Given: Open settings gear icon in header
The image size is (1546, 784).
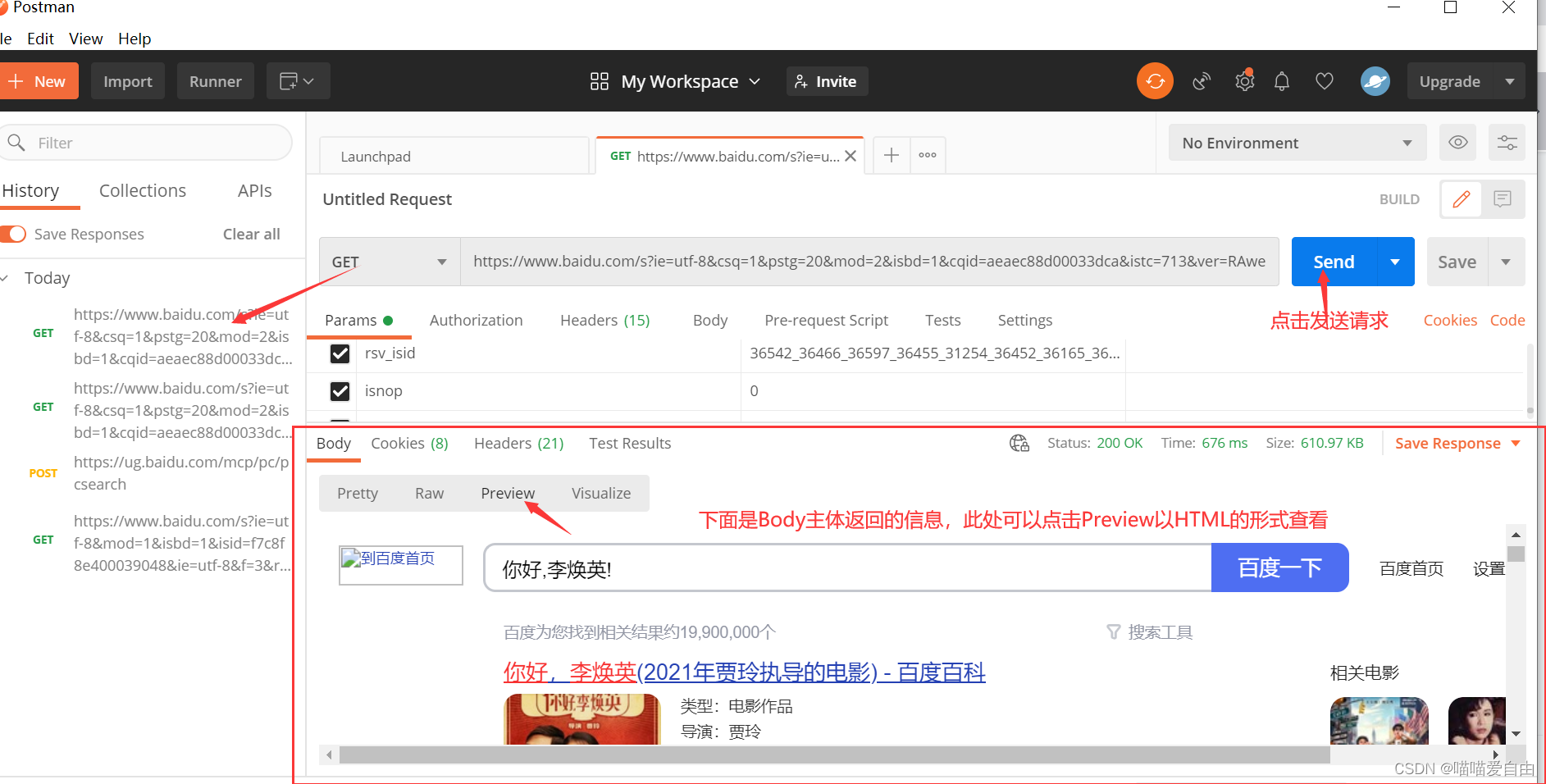Looking at the screenshot, I should point(1245,81).
